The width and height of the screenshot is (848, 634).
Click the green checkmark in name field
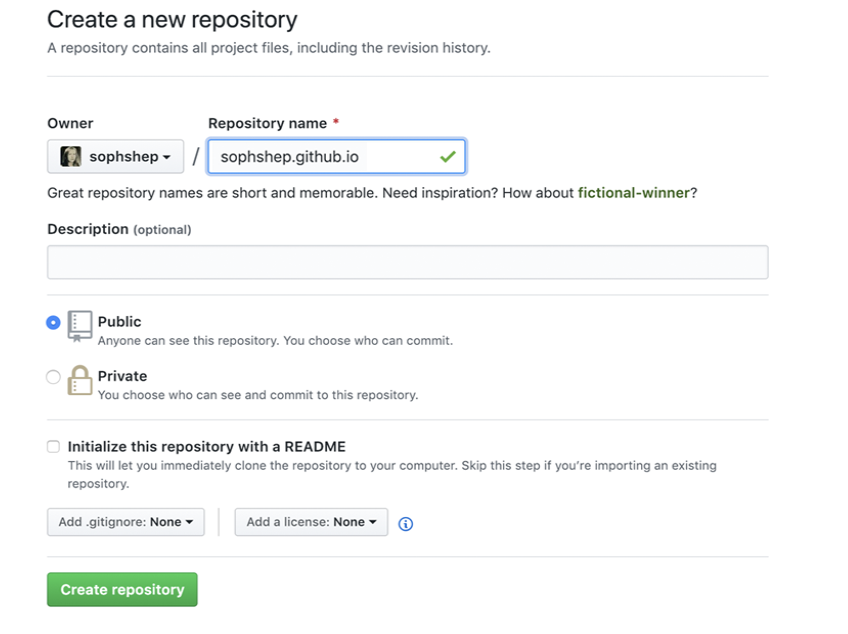[448, 157]
